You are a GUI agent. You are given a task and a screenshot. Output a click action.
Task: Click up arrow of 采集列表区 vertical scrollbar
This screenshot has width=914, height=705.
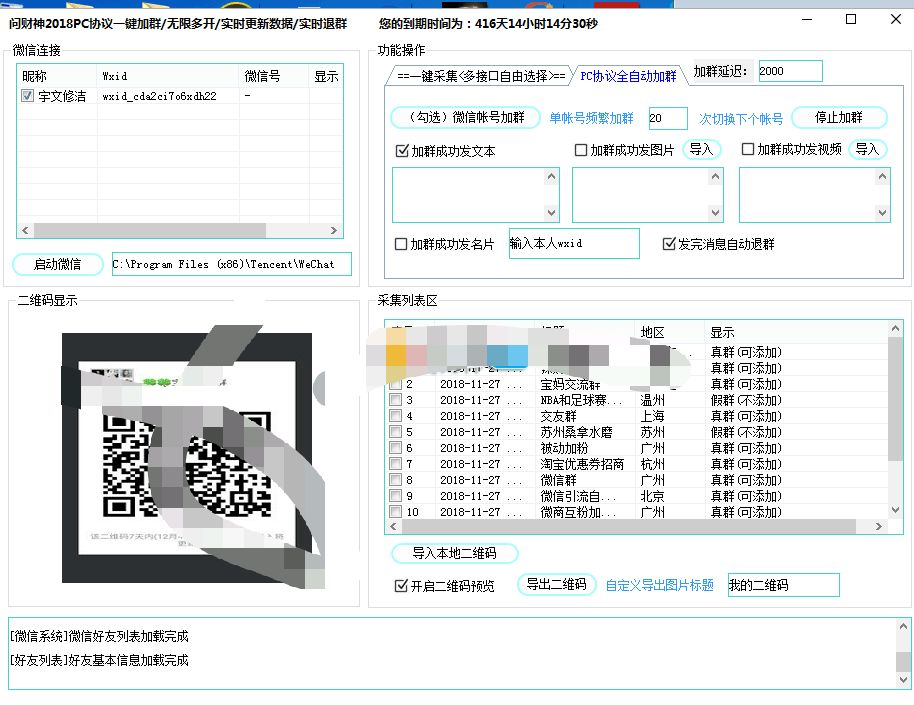(x=895, y=329)
